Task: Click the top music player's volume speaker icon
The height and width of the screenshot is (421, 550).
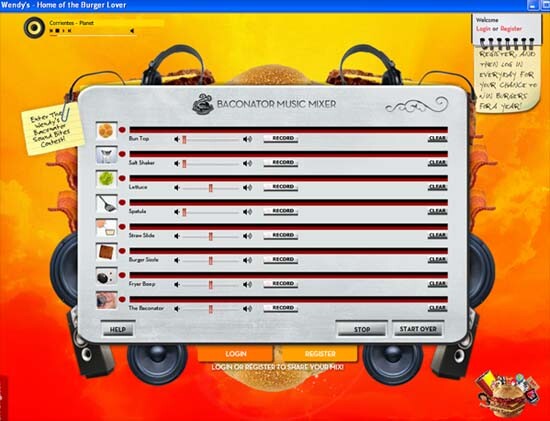Action: 132,31
